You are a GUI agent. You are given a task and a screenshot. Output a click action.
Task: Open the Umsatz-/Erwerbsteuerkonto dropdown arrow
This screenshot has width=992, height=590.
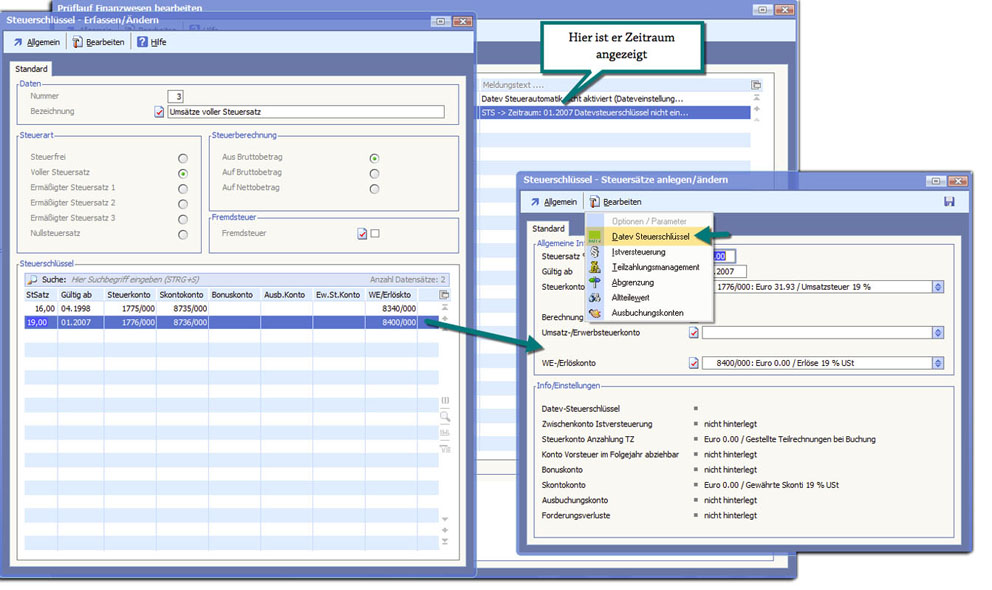937,333
